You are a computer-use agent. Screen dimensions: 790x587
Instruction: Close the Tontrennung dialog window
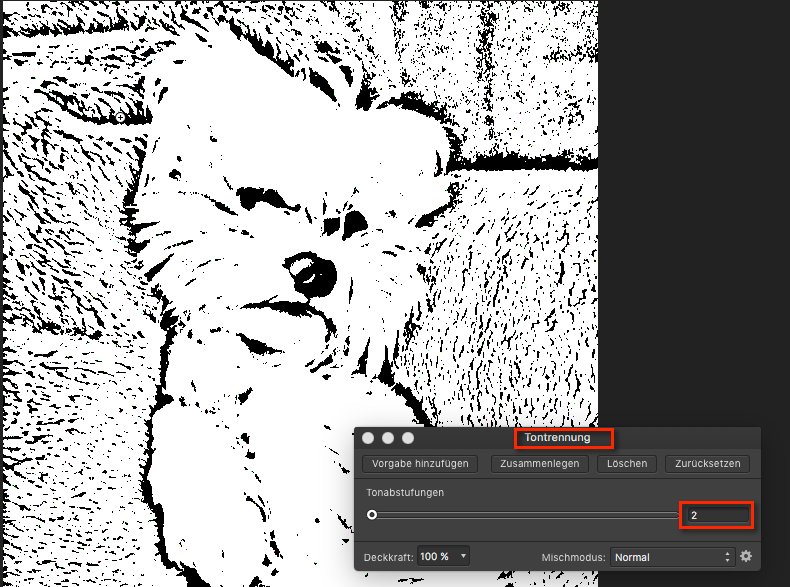pos(368,438)
